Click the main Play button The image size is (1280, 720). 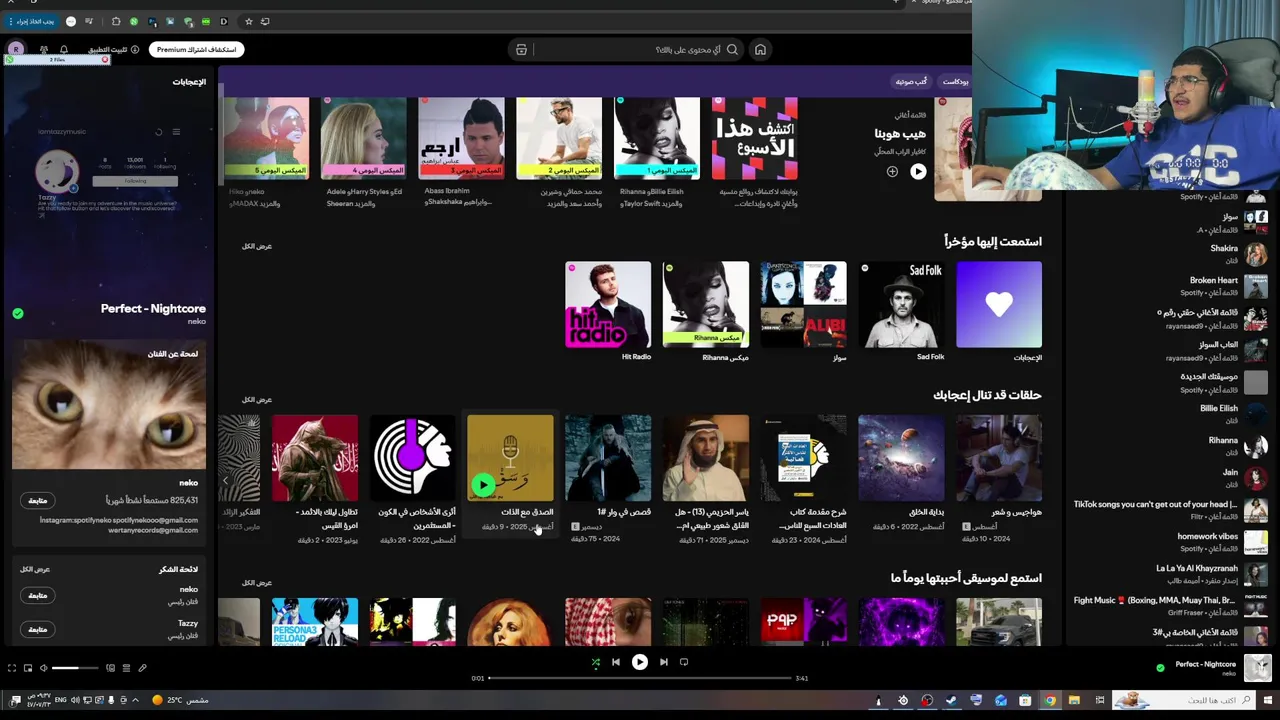click(x=640, y=662)
